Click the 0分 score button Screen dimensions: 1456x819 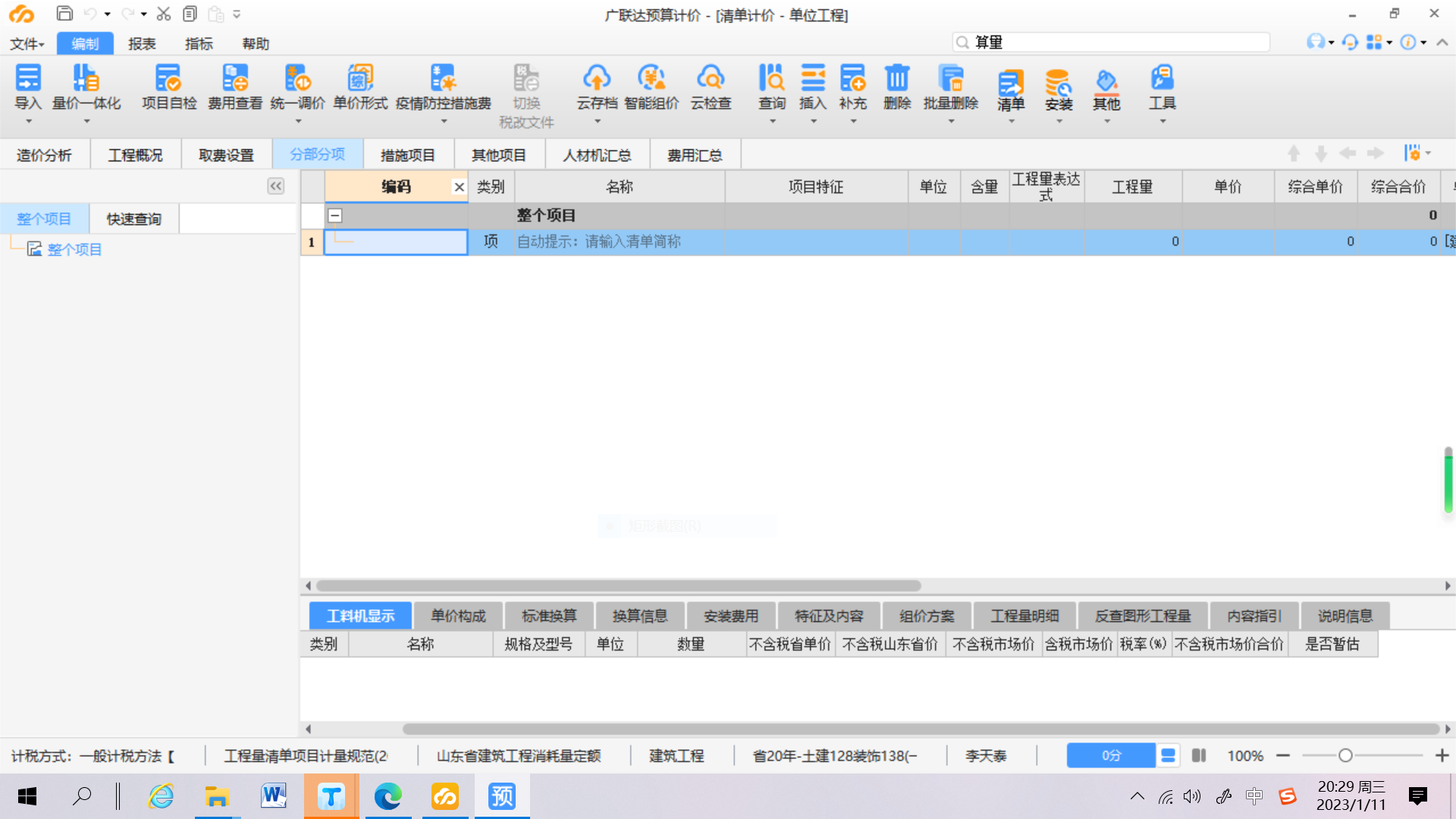pyautogui.click(x=1111, y=755)
